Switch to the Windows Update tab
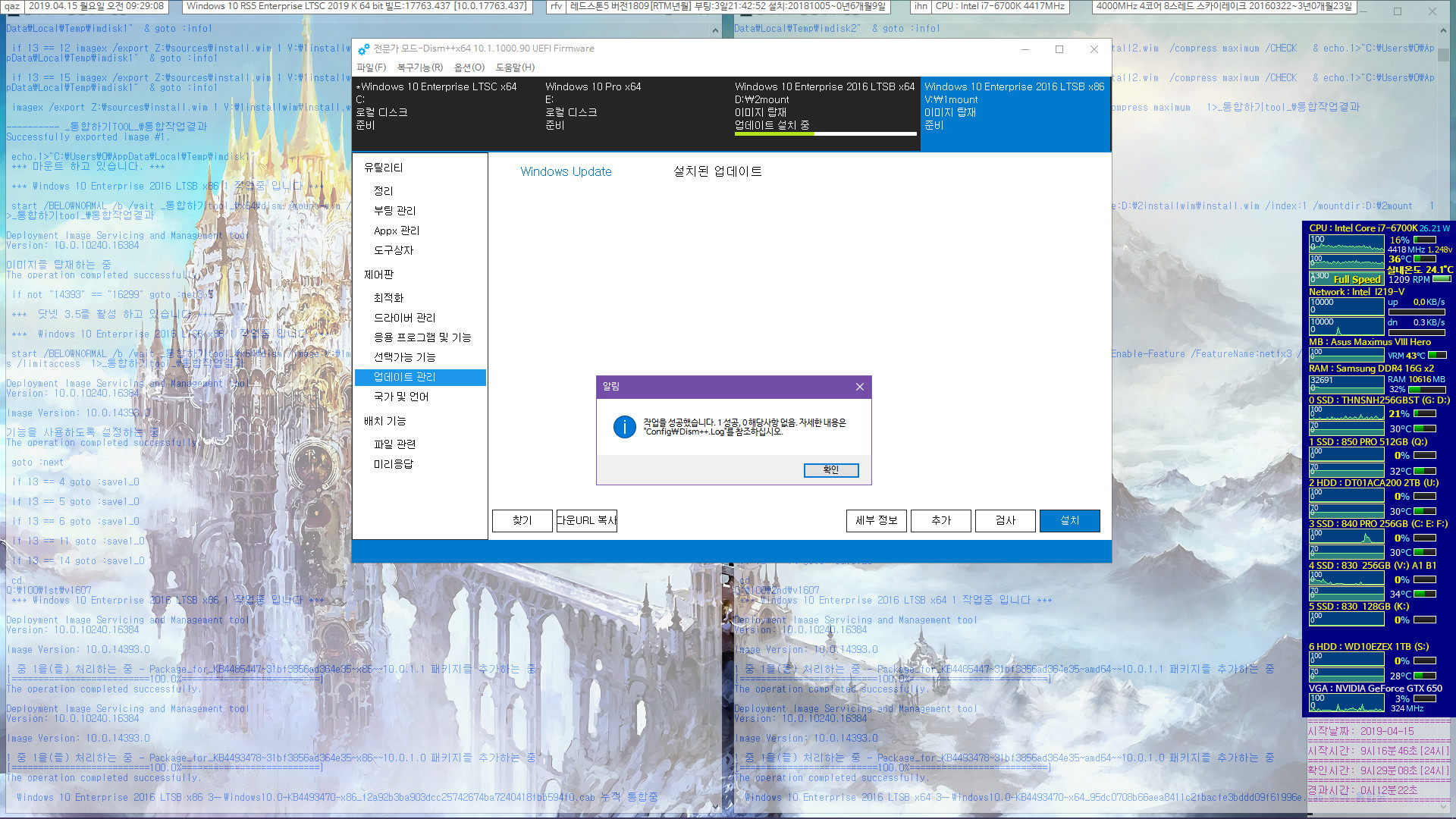The height and width of the screenshot is (819, 1456). pos(566,172)
